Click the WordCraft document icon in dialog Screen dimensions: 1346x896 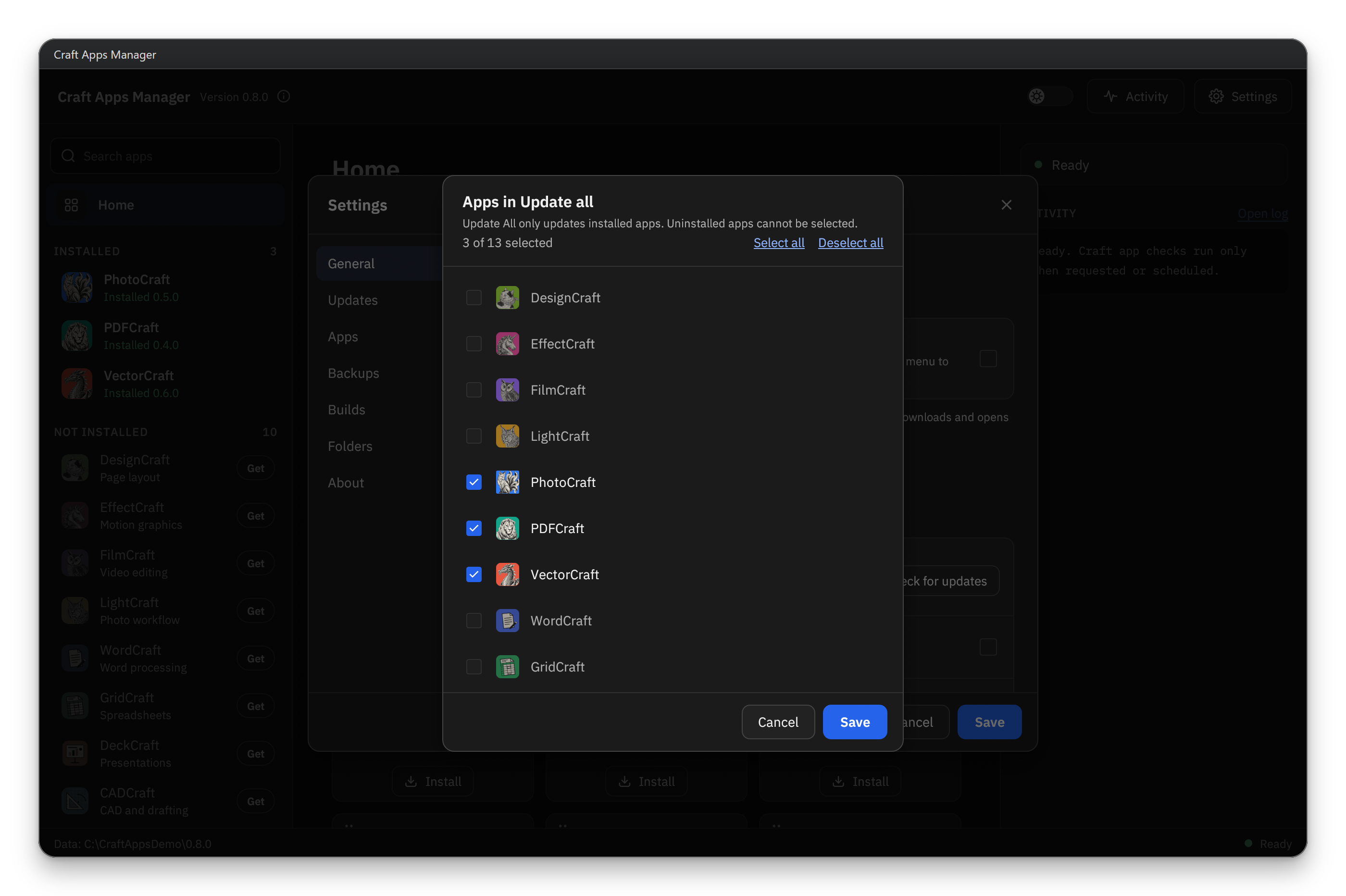tap(507, 621)
